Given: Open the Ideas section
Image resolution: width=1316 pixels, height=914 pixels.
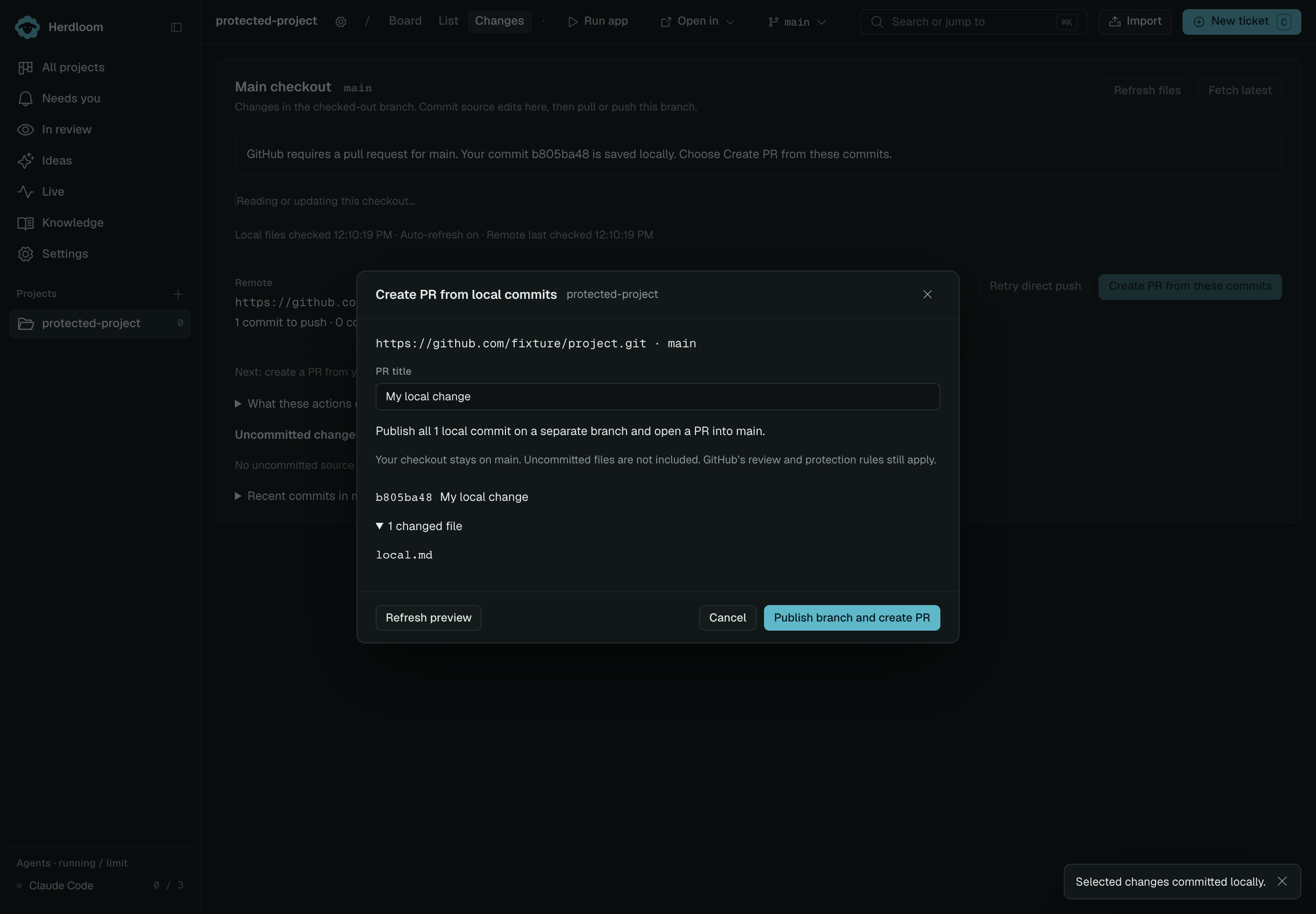Looking at the screenshot, I should [100, 160].
